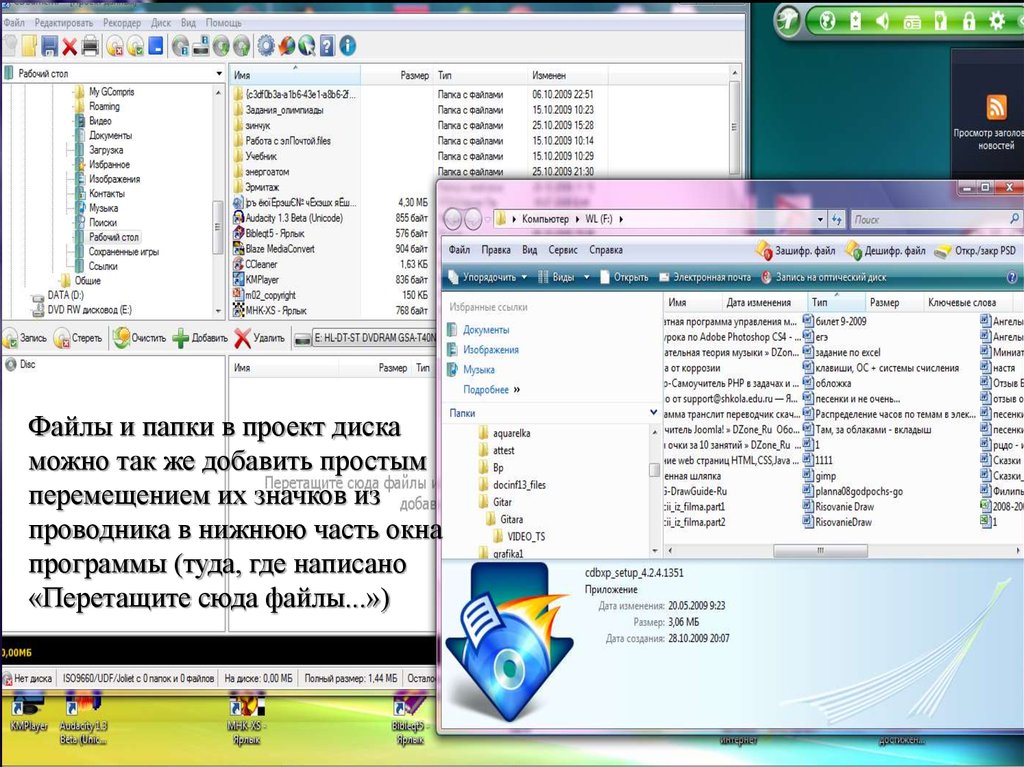Click the print icon on CDBurnerXP toolbar

[90, 46]
